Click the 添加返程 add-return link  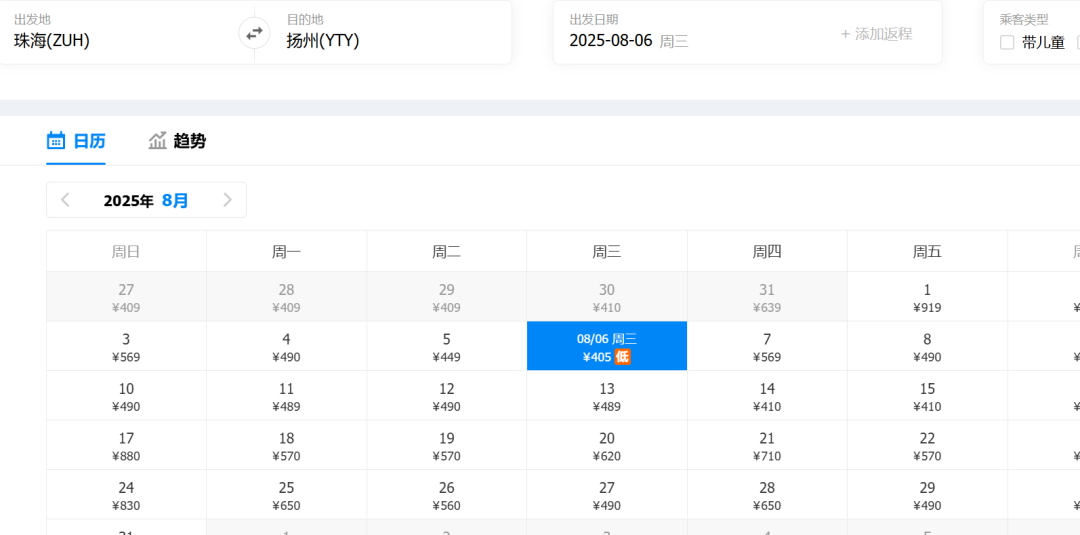(876, 34)
